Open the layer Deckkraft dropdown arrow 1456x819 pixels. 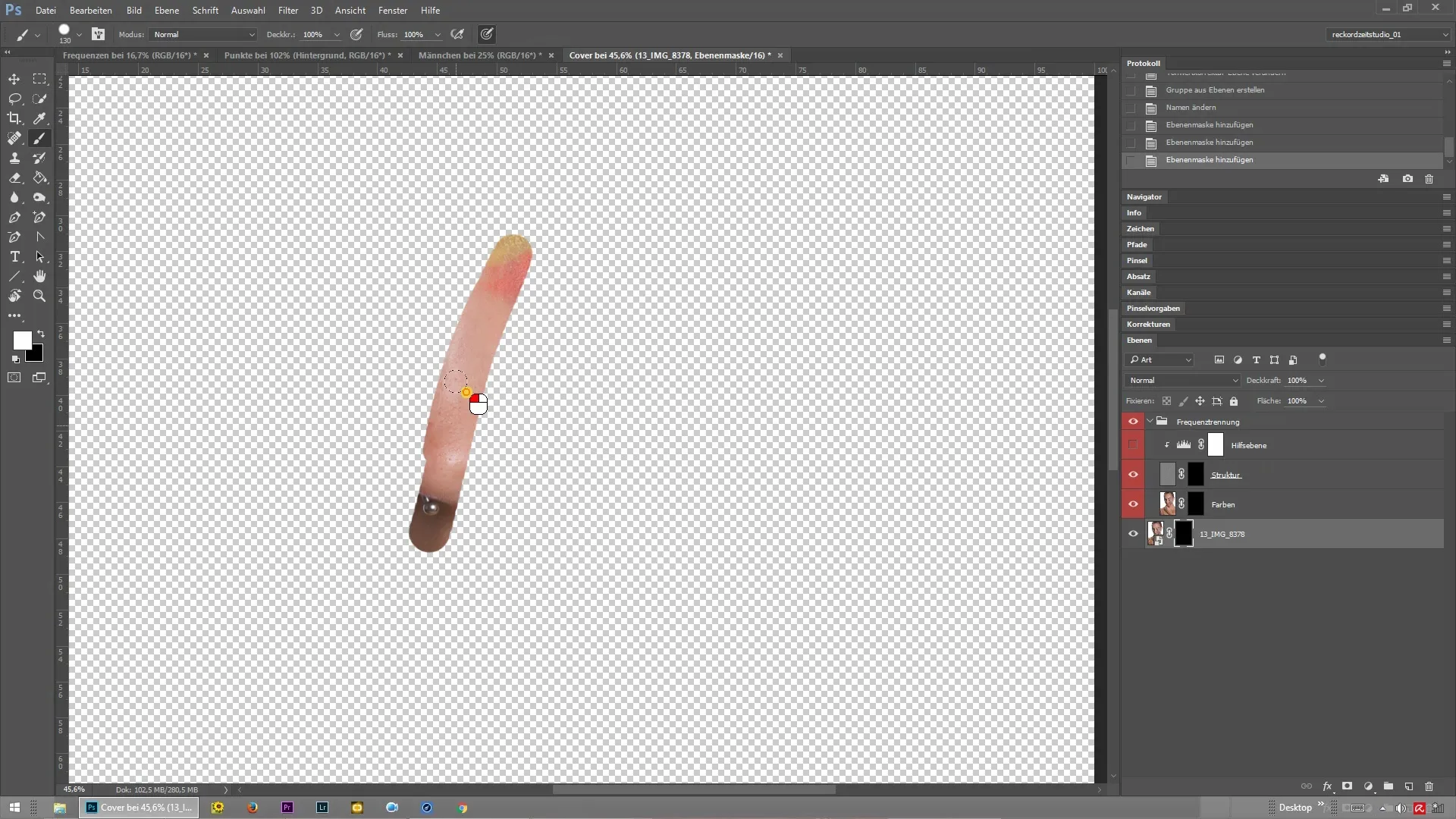tap(1322, 381)
